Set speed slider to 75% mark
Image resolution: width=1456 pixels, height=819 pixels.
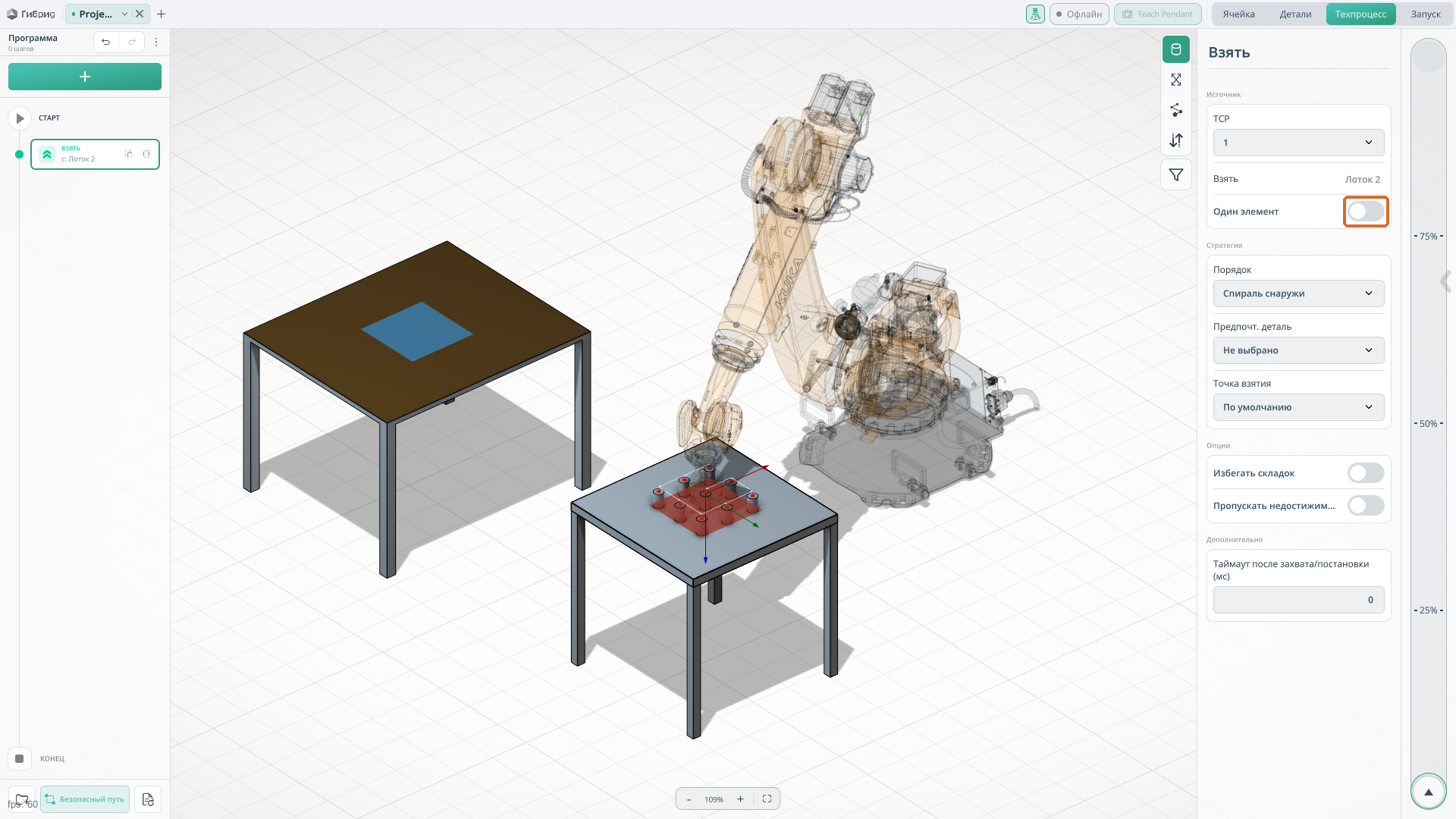1429,237
